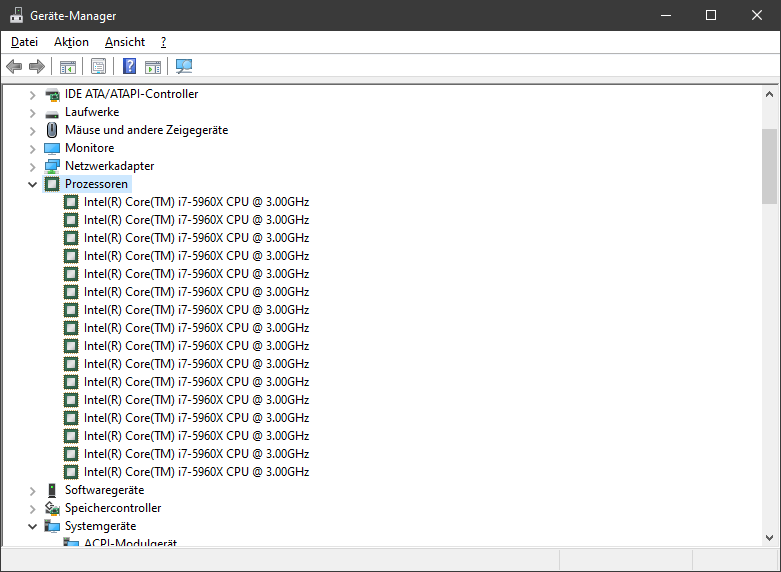Expand the Monitore node
The image size is (781, 572).
[x=33, y=149]
